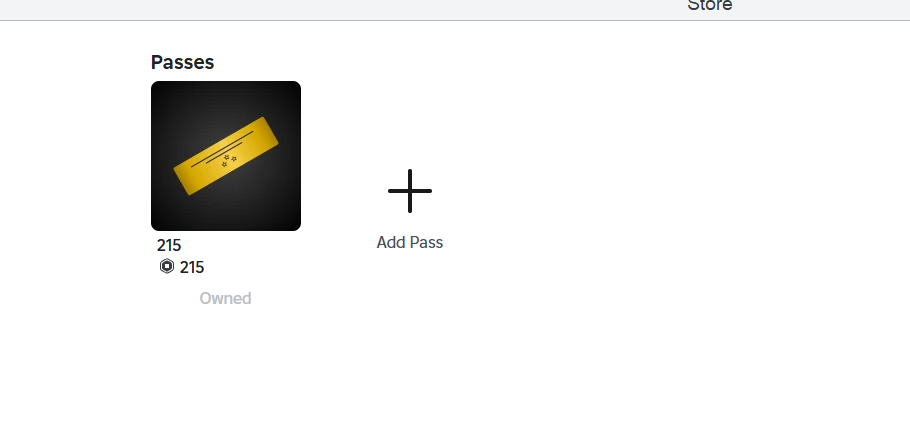Click the plus icon to add pass
This screenshot has width=910, height=447.
pyautogui.click(x=410, y=191)
